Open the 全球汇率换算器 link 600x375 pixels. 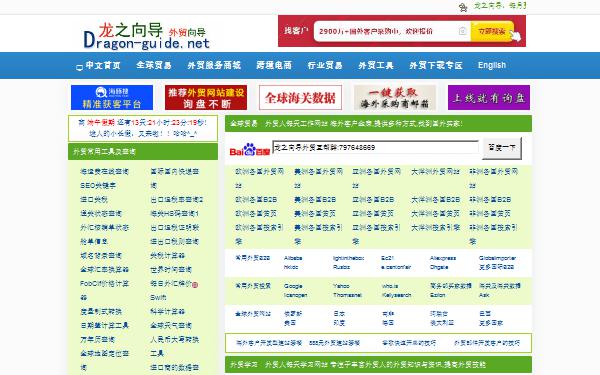coord(104,269)
